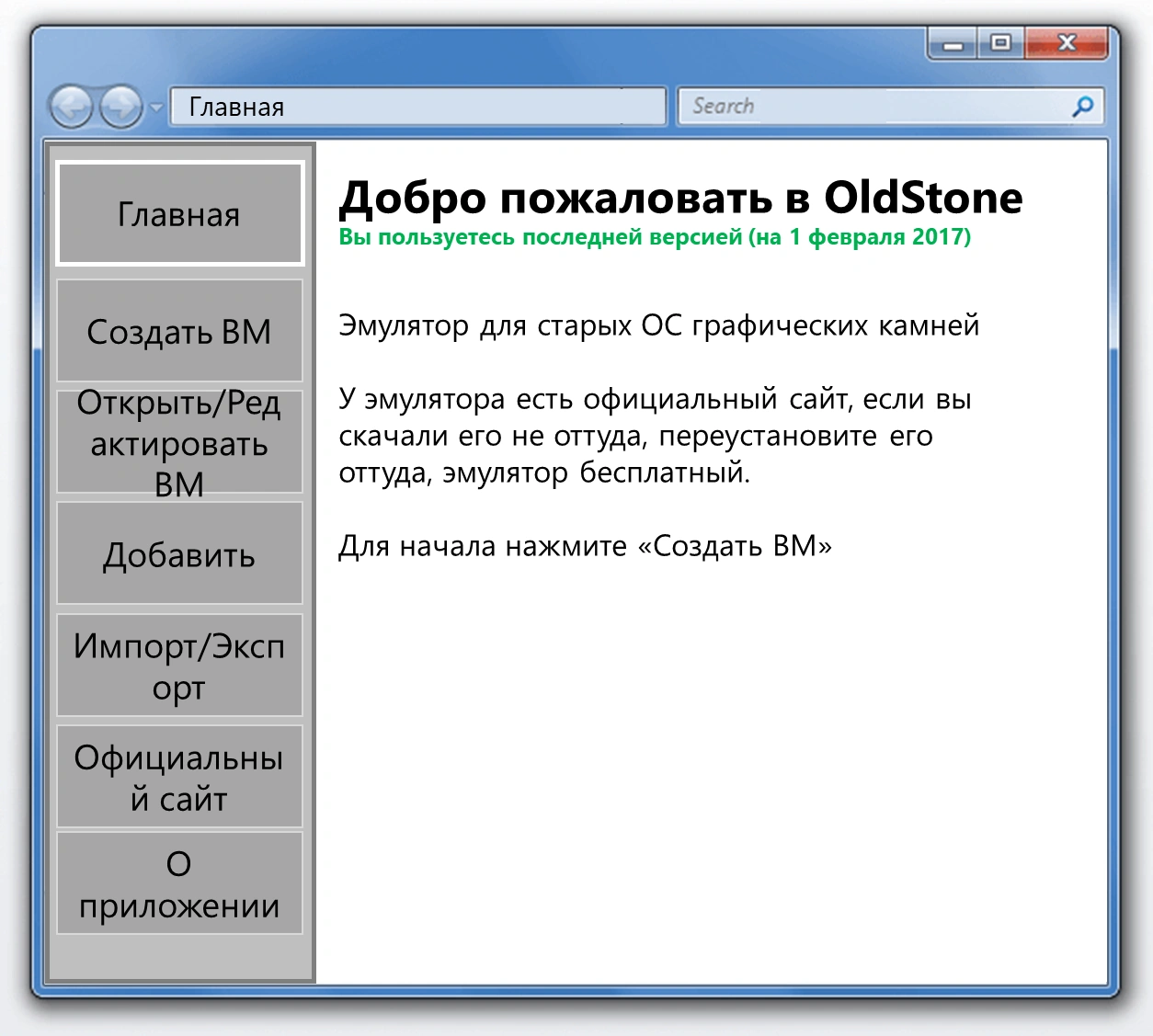Maximize the OldStone window
Screen dimensions: 1153x1036
[x=1000, y=43]
